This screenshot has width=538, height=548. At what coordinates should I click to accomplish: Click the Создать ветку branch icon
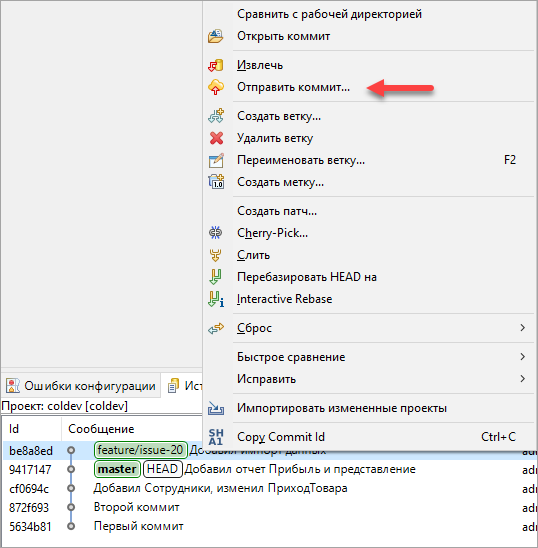tap(216, 116)
